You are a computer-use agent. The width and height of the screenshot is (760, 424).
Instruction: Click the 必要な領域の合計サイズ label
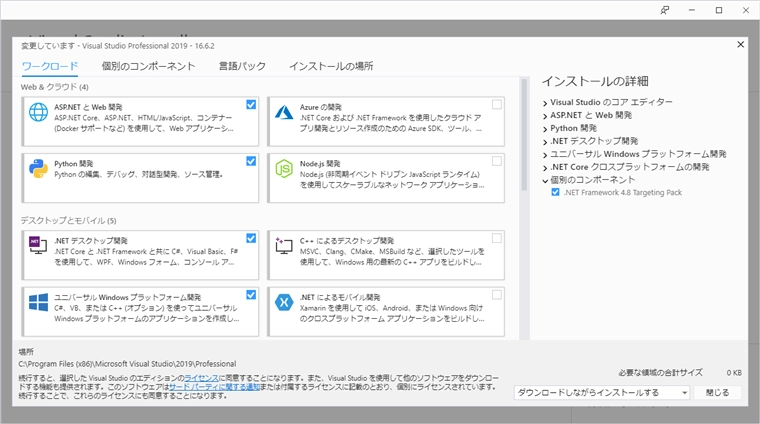(660, 373)
